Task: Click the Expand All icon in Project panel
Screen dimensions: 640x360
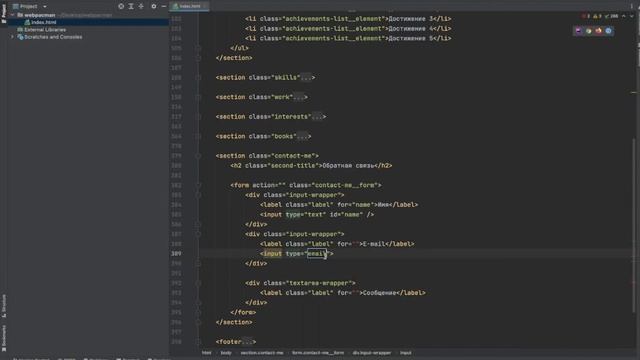Action: coord(131,6)
